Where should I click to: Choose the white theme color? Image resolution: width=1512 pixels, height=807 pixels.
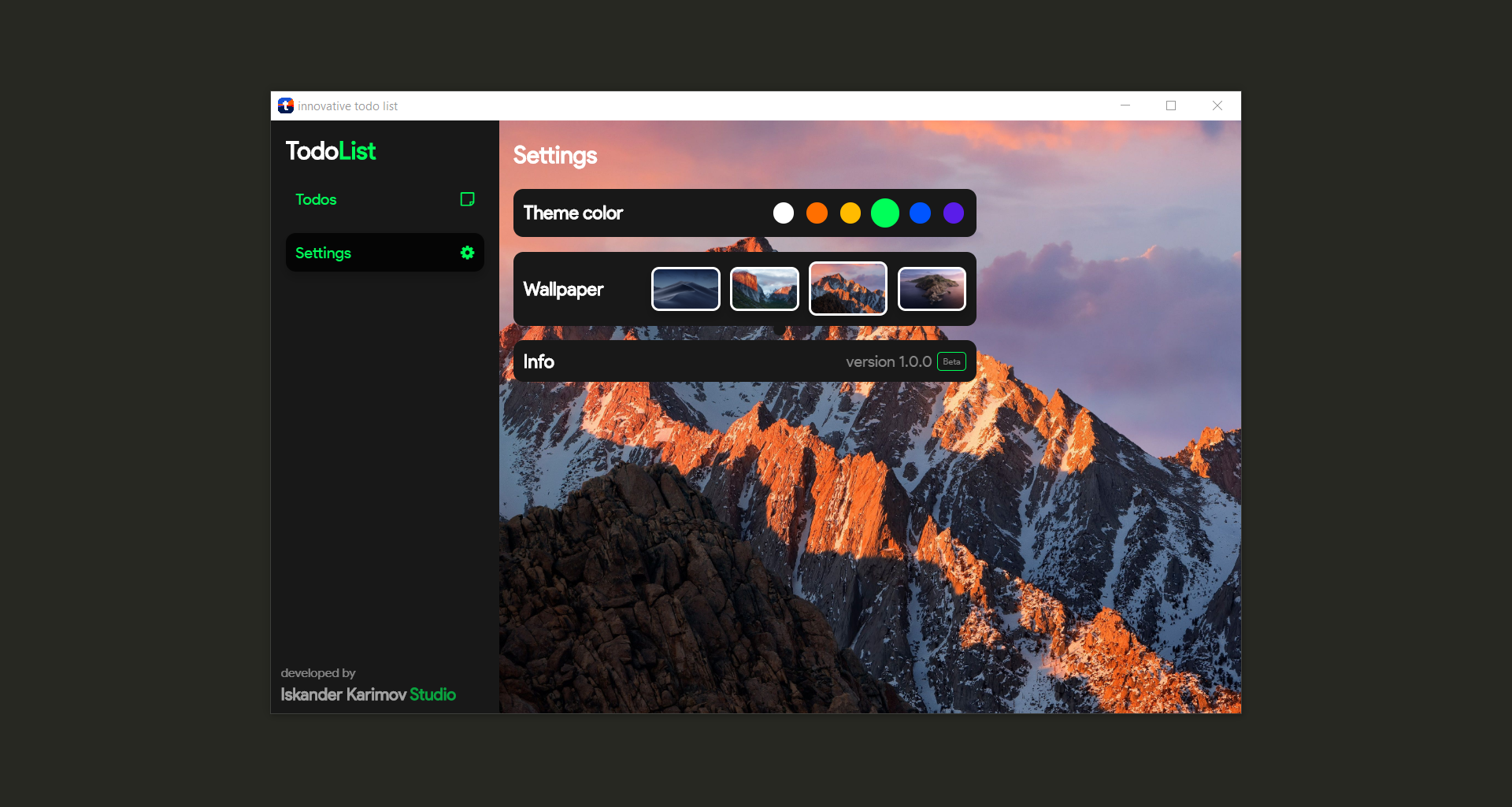click(784, 213)
